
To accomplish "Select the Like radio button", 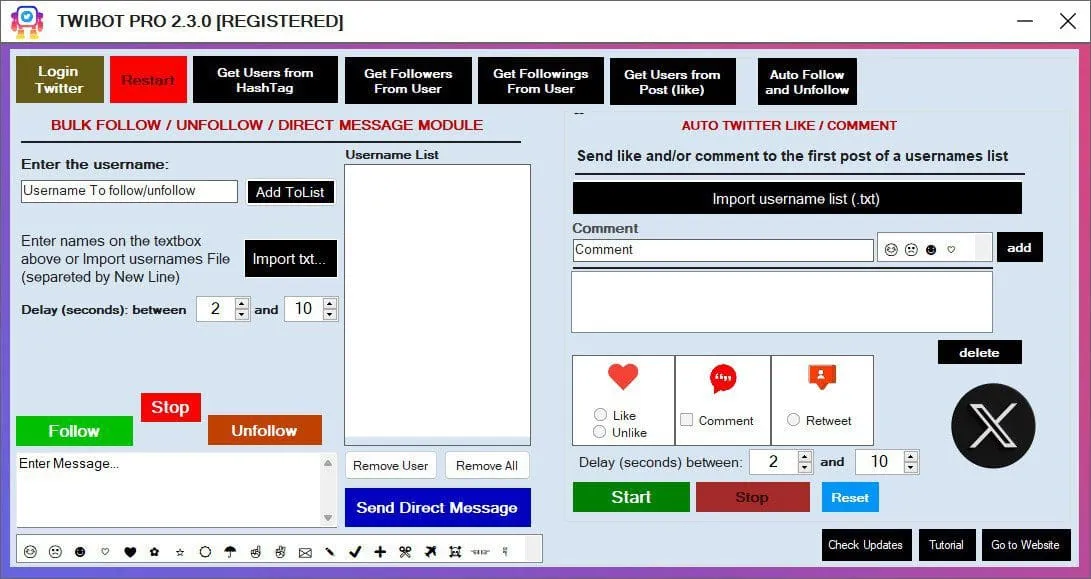I will click(600, 415).
